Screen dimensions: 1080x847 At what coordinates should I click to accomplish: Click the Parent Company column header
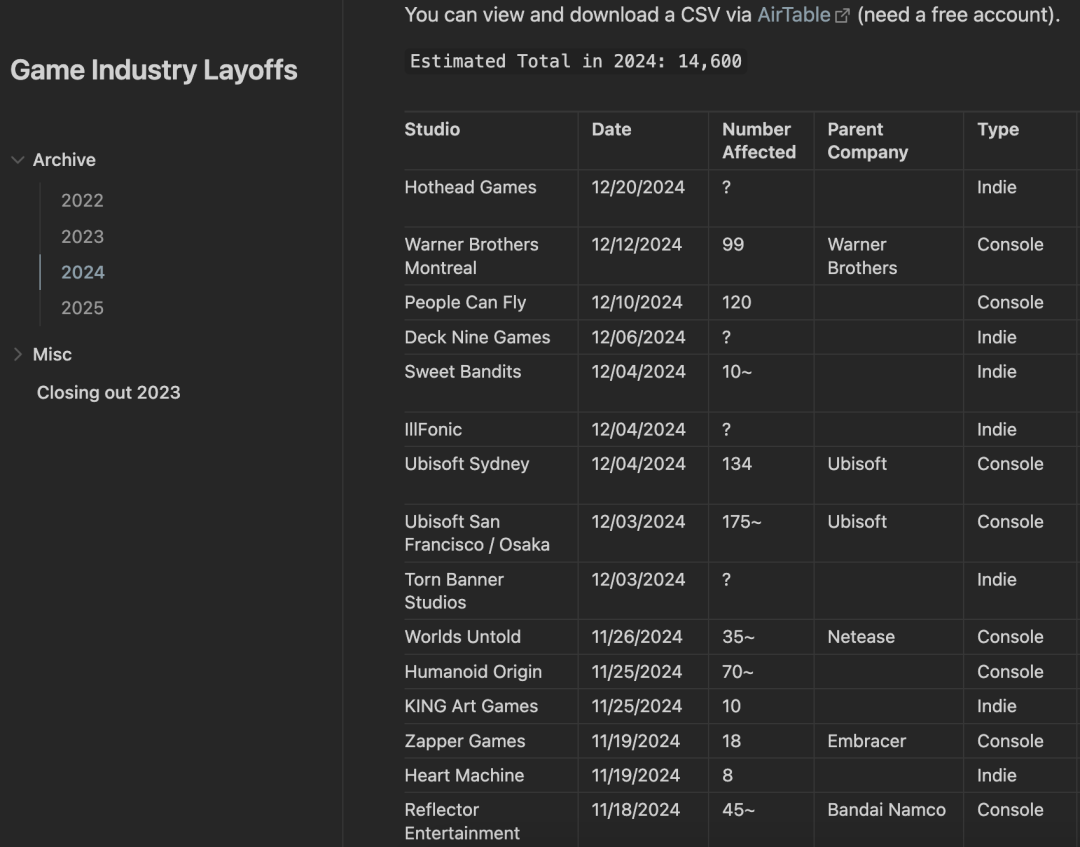coord(867,141)
